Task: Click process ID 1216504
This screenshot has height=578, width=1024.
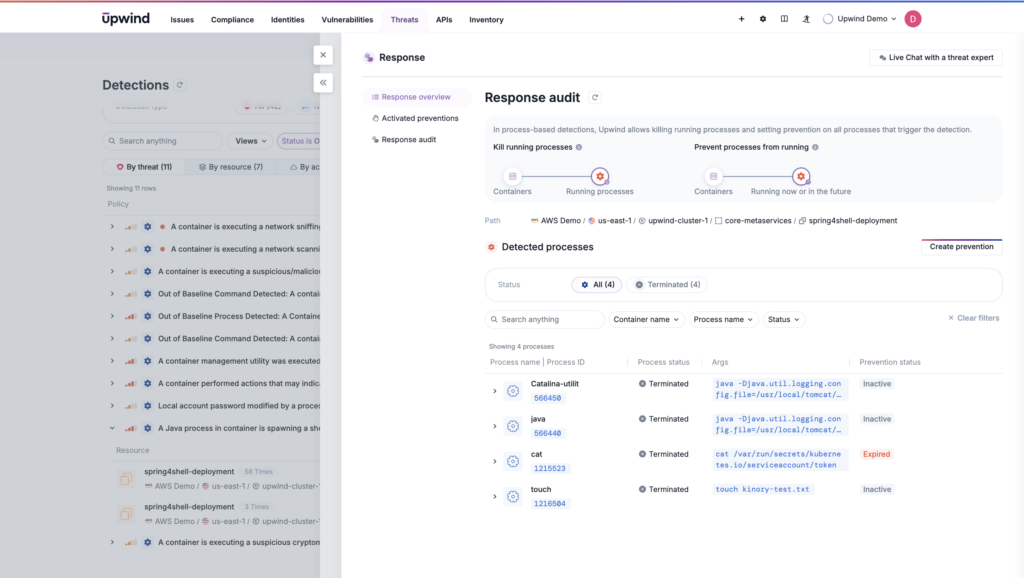Action: click(549, 504)
